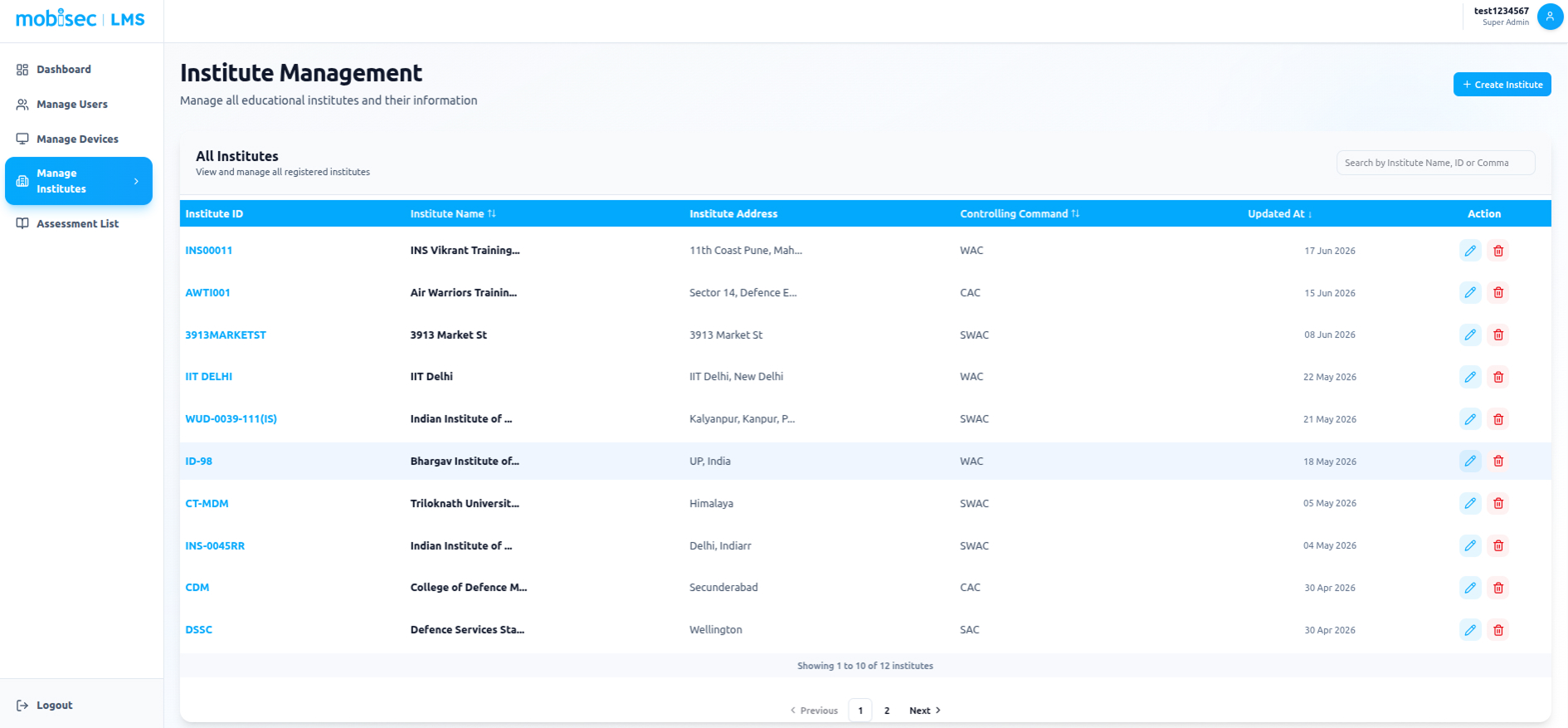The image size is (1568, 728).
Task: Open the DSSC institute link
Action: (x=198, y=630)
